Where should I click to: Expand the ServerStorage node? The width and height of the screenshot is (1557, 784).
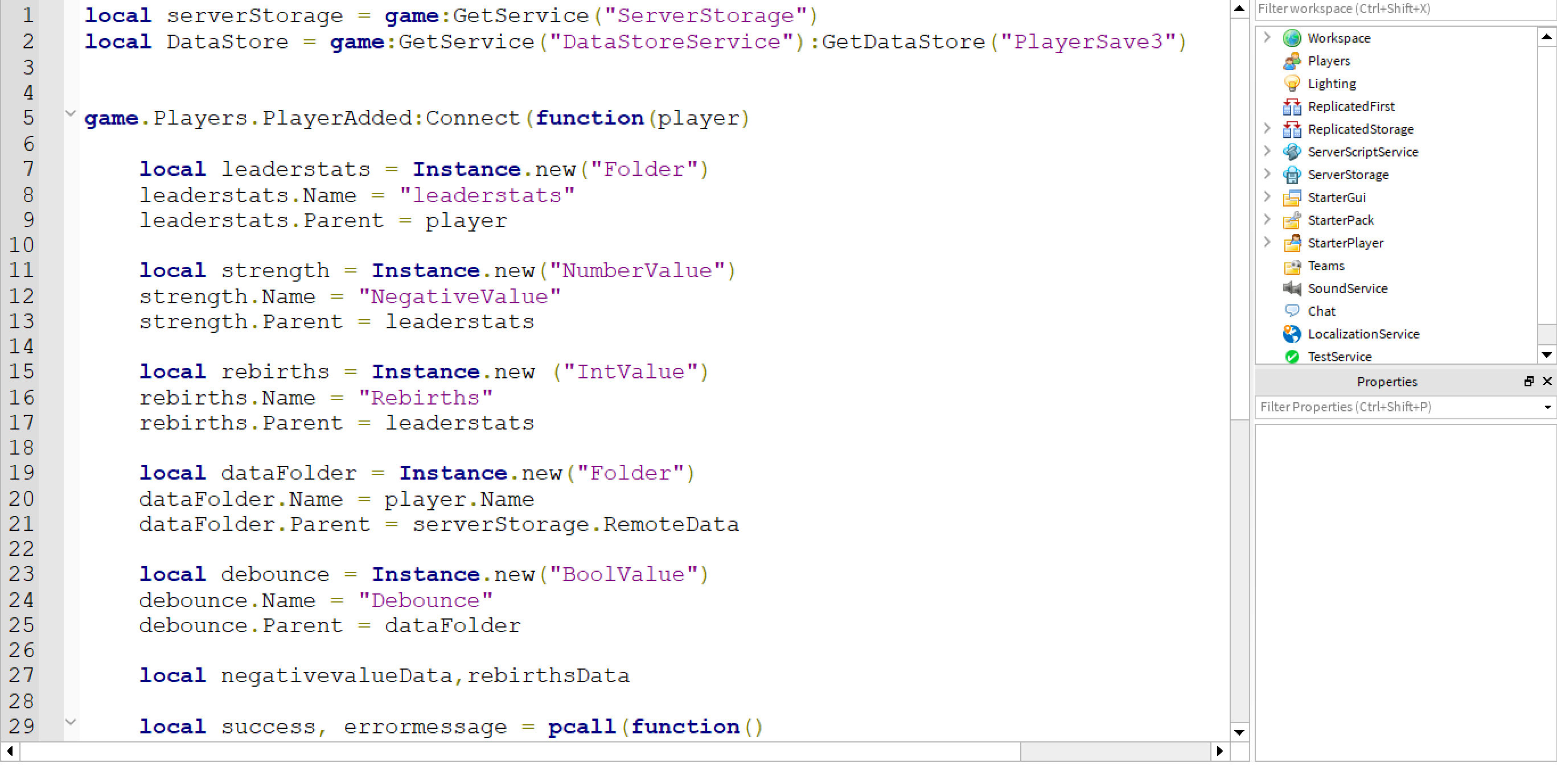1267,174
